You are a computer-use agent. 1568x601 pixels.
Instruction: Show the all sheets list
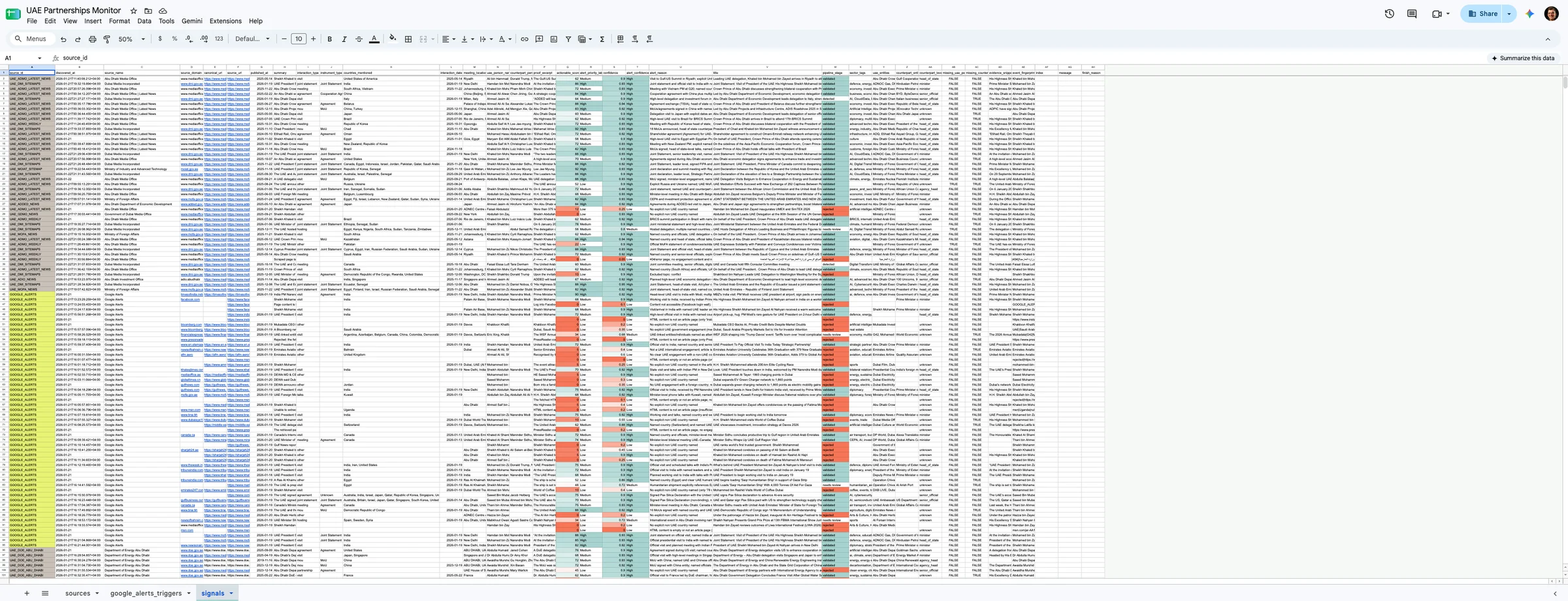pos(45,593)
